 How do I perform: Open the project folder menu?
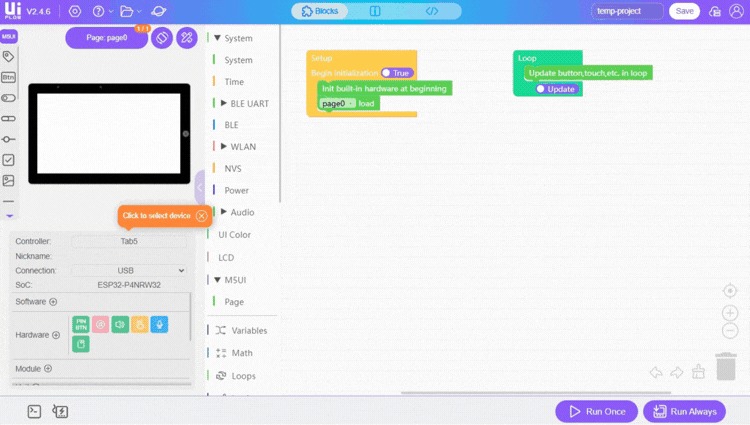pos(127,11)
